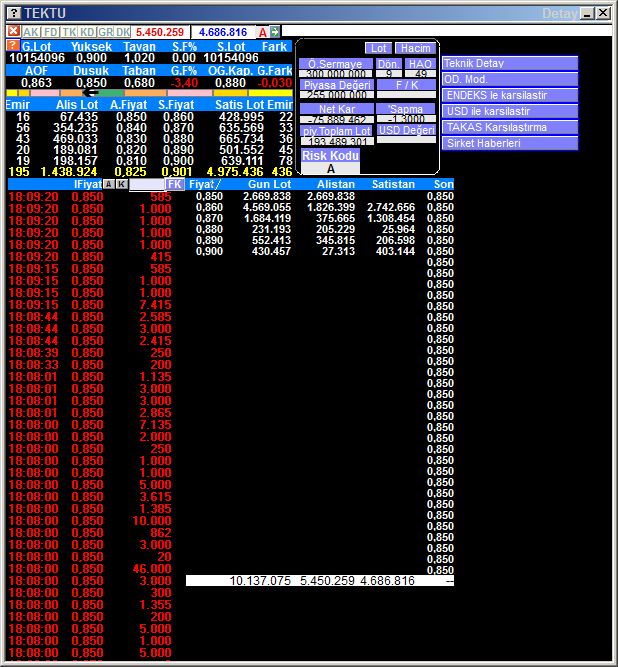The width and height of the screenshot is (618, 667).
Task: Click the small A button beside IFiyat
Action: (109, 184)
